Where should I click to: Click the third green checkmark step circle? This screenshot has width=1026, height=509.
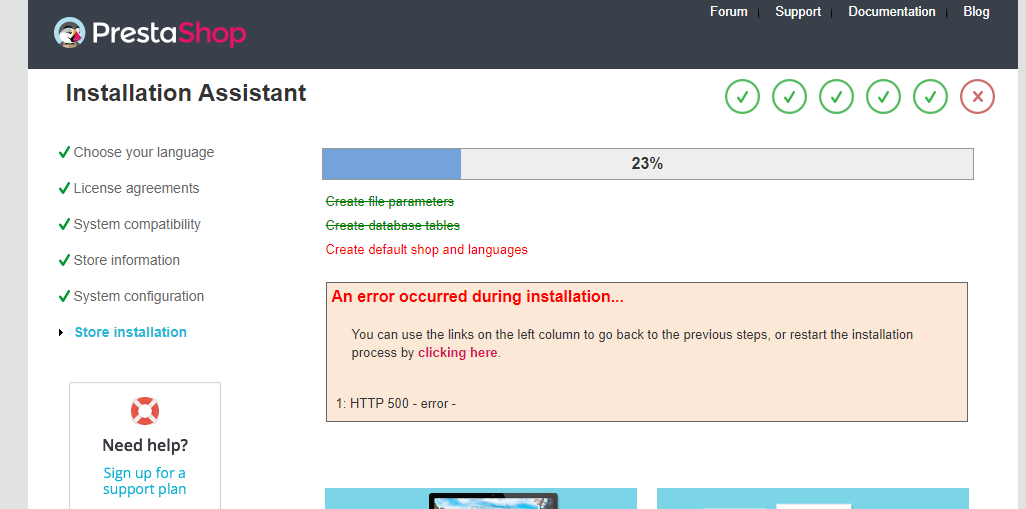tap(836, 97)
